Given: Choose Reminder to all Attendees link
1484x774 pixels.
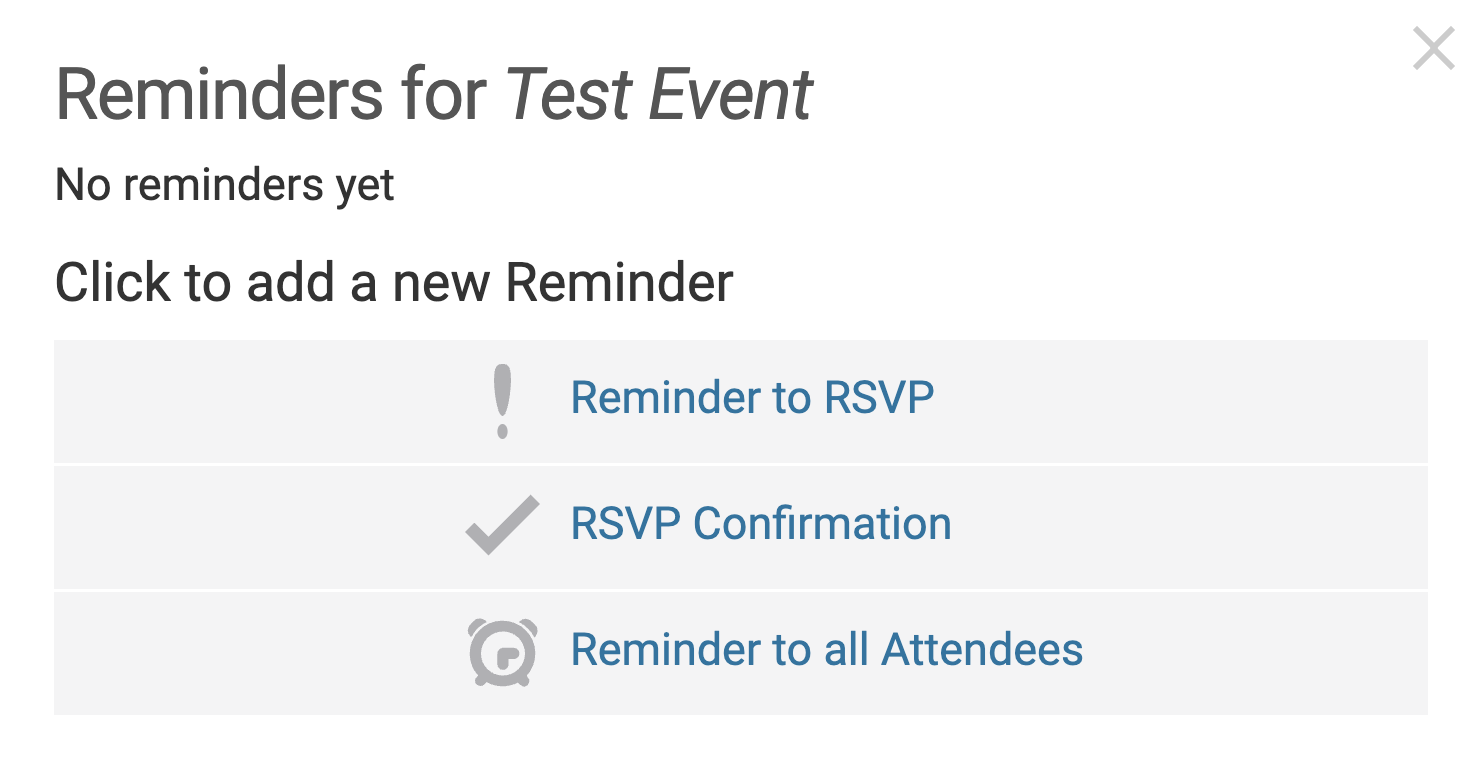Looking at the screenshot, I should [x=827, y=650].
